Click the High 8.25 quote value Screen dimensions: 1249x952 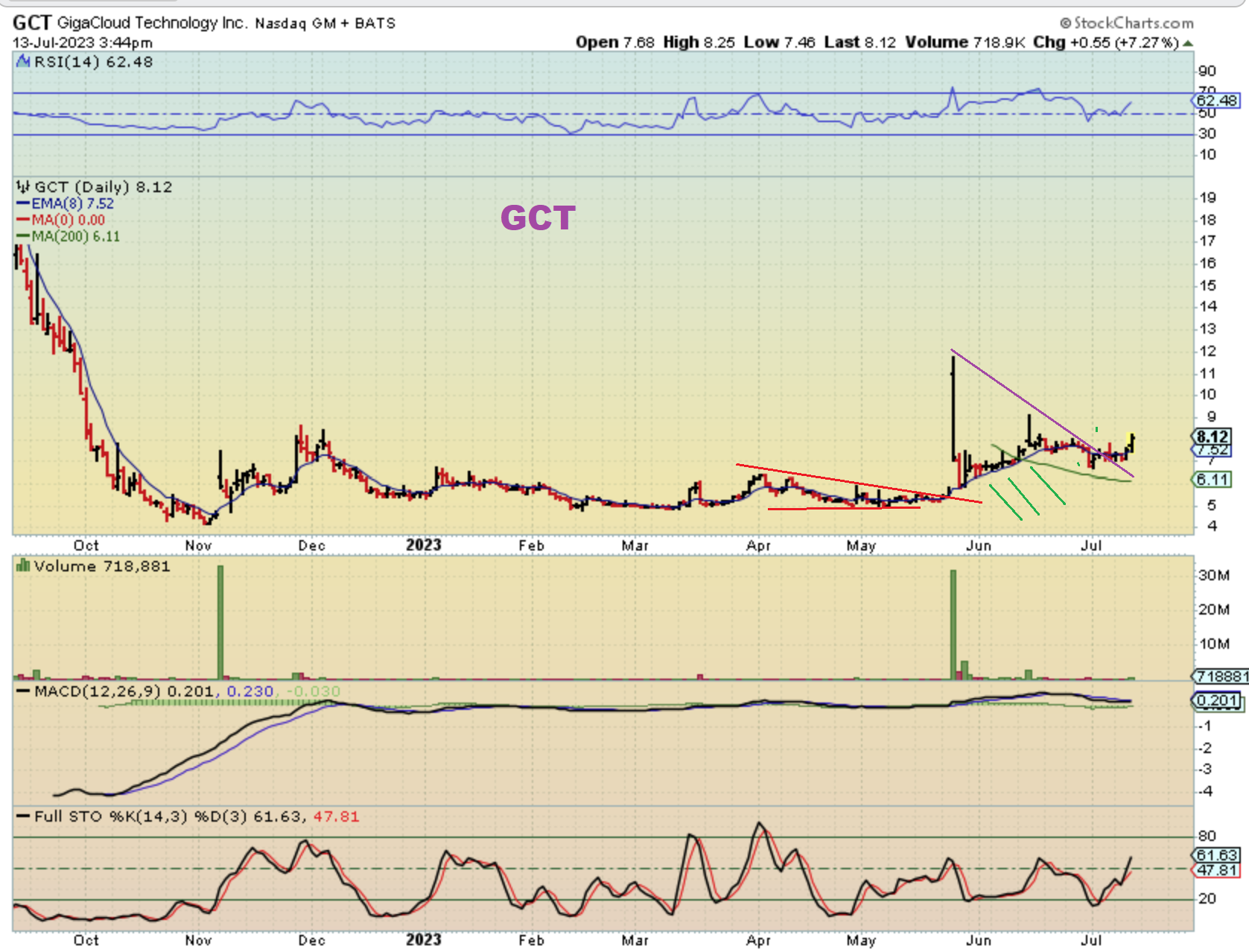tap(699, 42)
